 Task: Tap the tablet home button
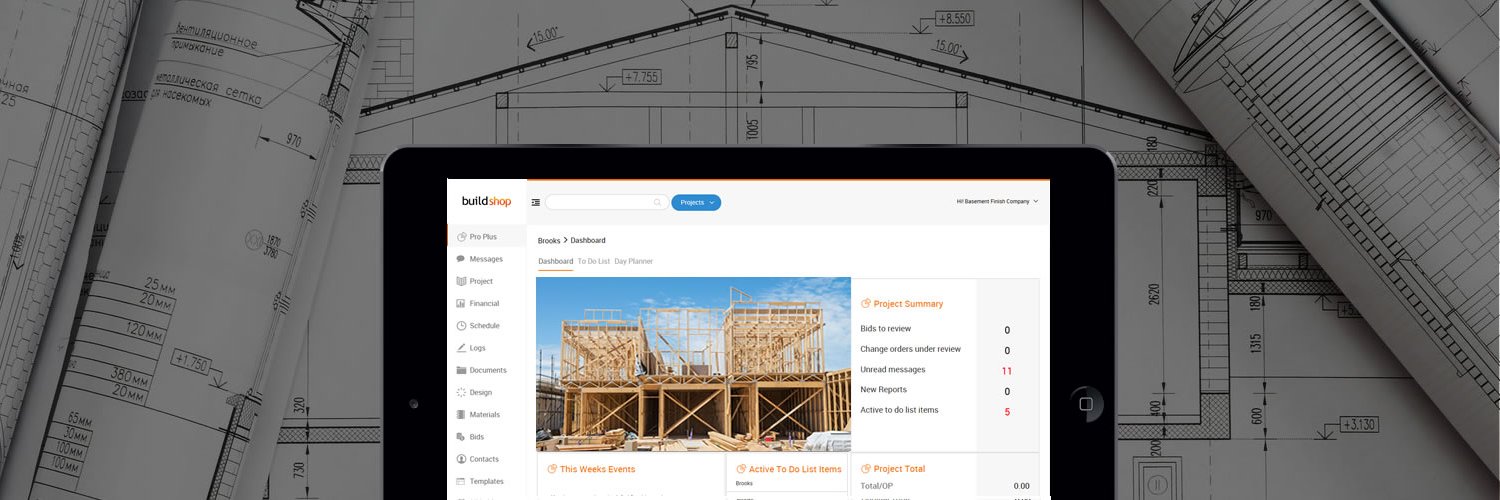[x=1086, y=404]
